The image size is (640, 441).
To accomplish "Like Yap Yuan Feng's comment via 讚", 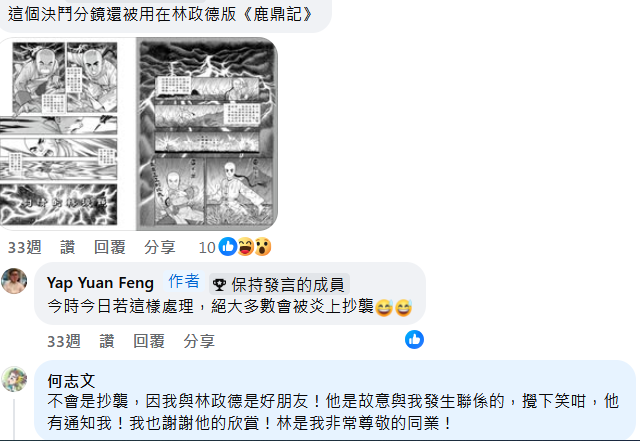I will tap(107, 341).
